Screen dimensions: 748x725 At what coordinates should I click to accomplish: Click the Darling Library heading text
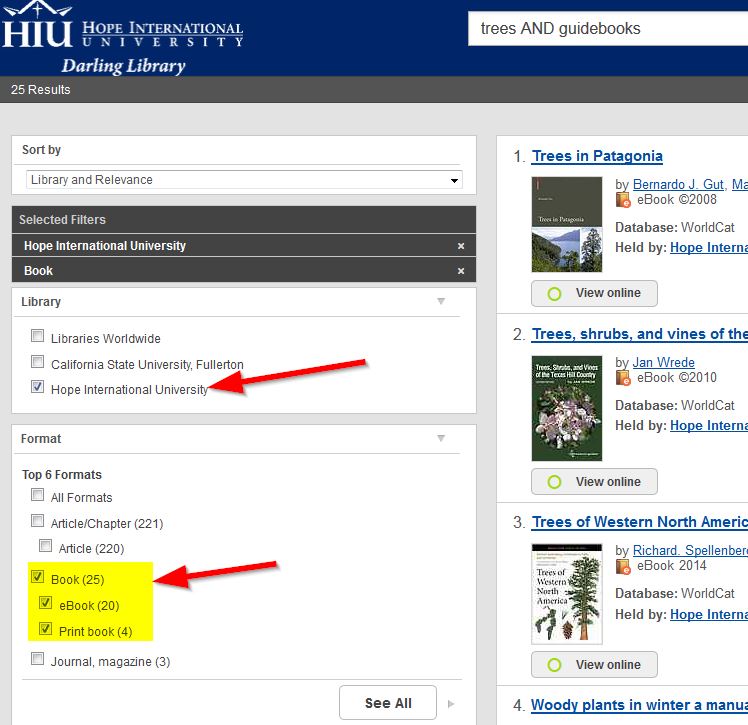click(x=123, y=66)
